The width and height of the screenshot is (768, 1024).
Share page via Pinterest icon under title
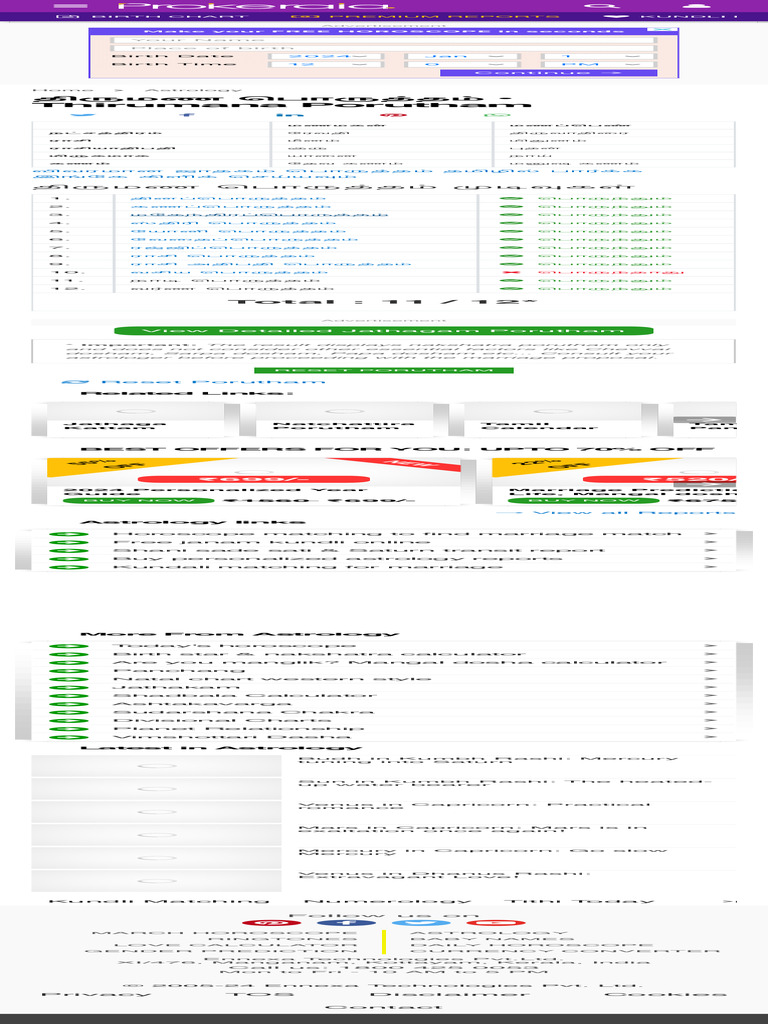[392, 115]
